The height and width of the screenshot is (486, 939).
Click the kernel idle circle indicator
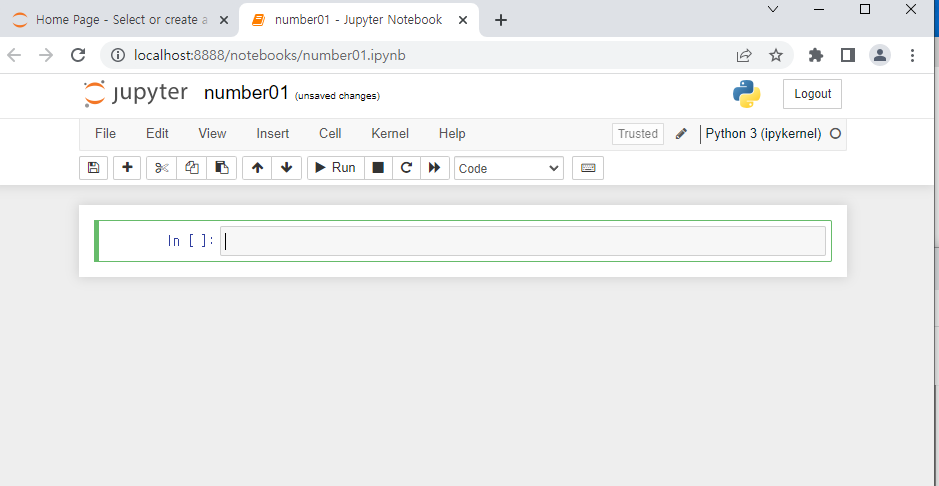(835, 133)
